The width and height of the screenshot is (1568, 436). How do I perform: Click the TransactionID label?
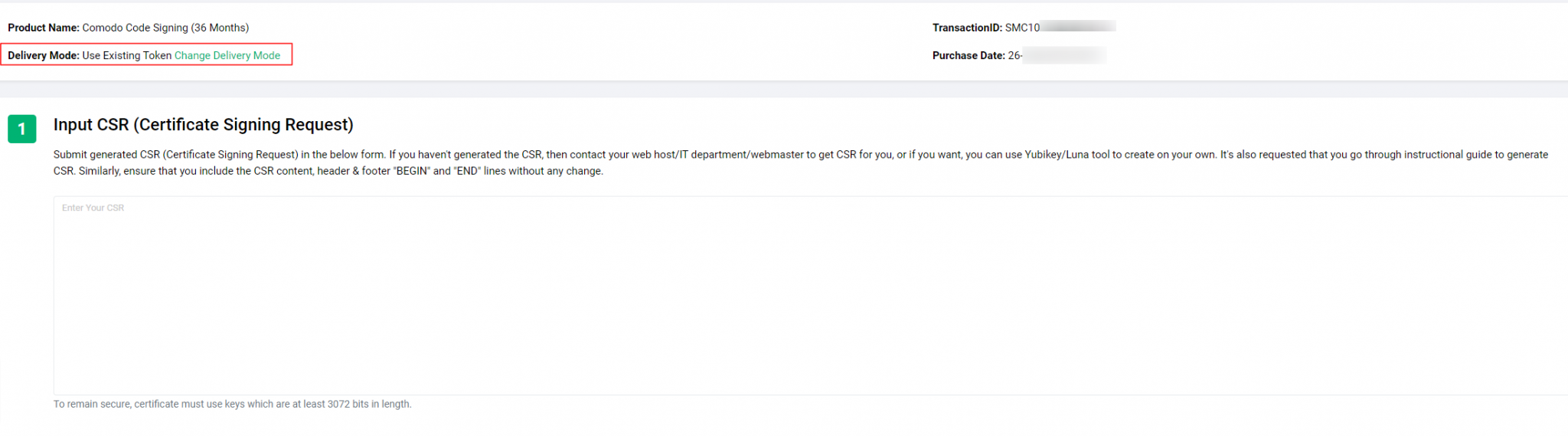click(x=967, y=28)
